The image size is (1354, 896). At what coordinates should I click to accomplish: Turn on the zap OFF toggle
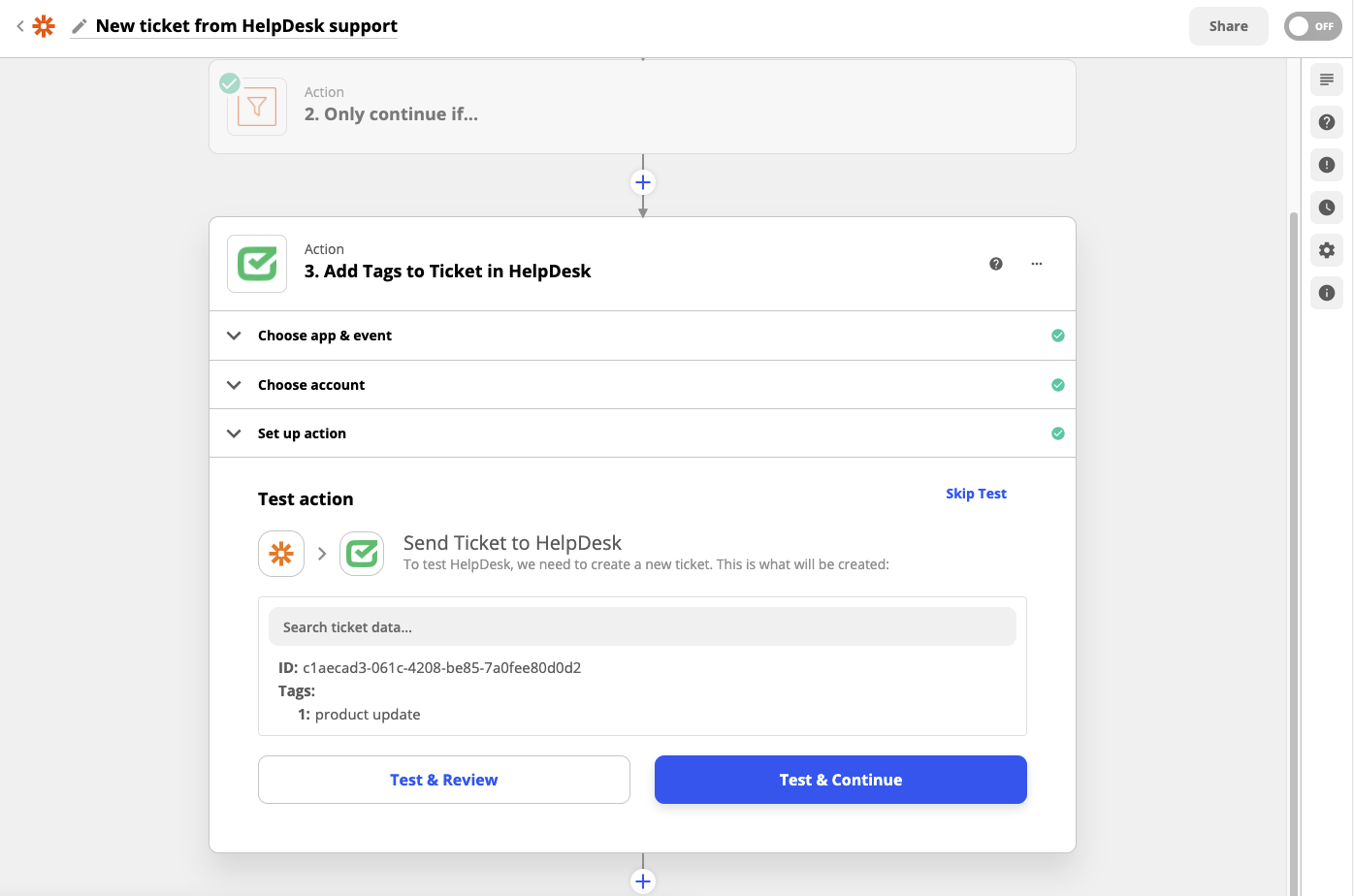coord(1312,26)
